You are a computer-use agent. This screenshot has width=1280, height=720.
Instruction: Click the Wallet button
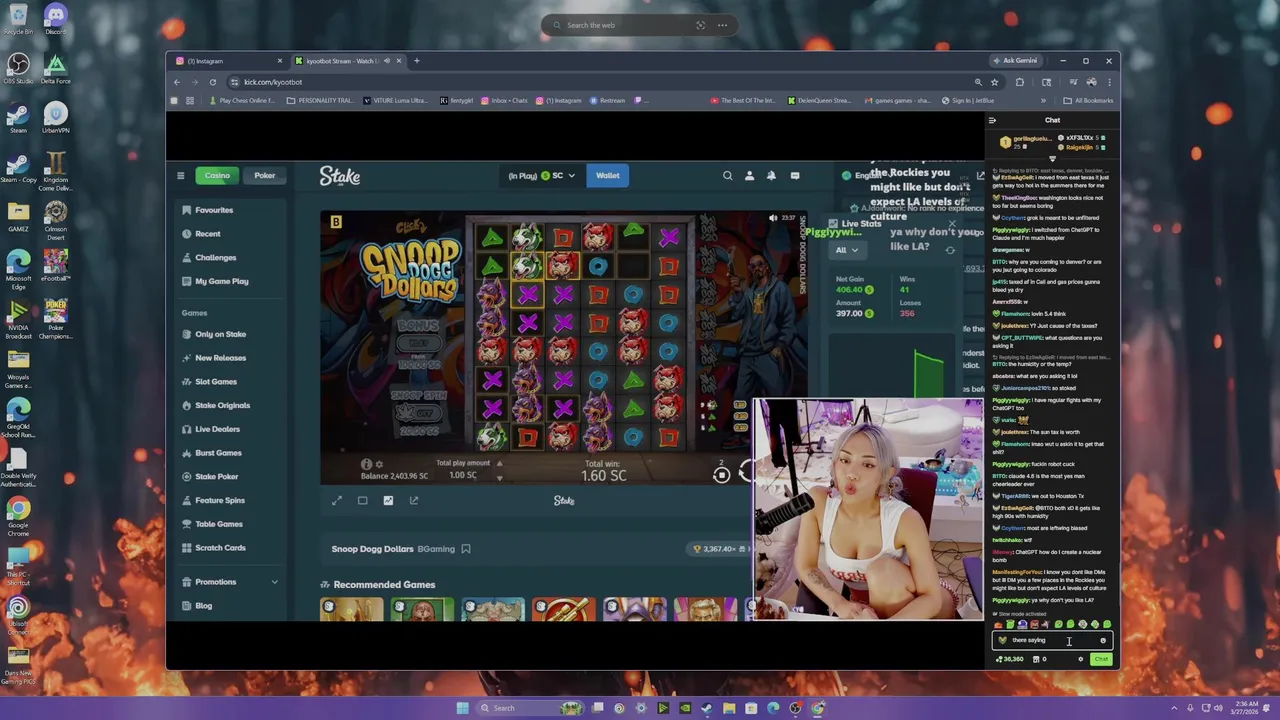click(x=608, y=176)
